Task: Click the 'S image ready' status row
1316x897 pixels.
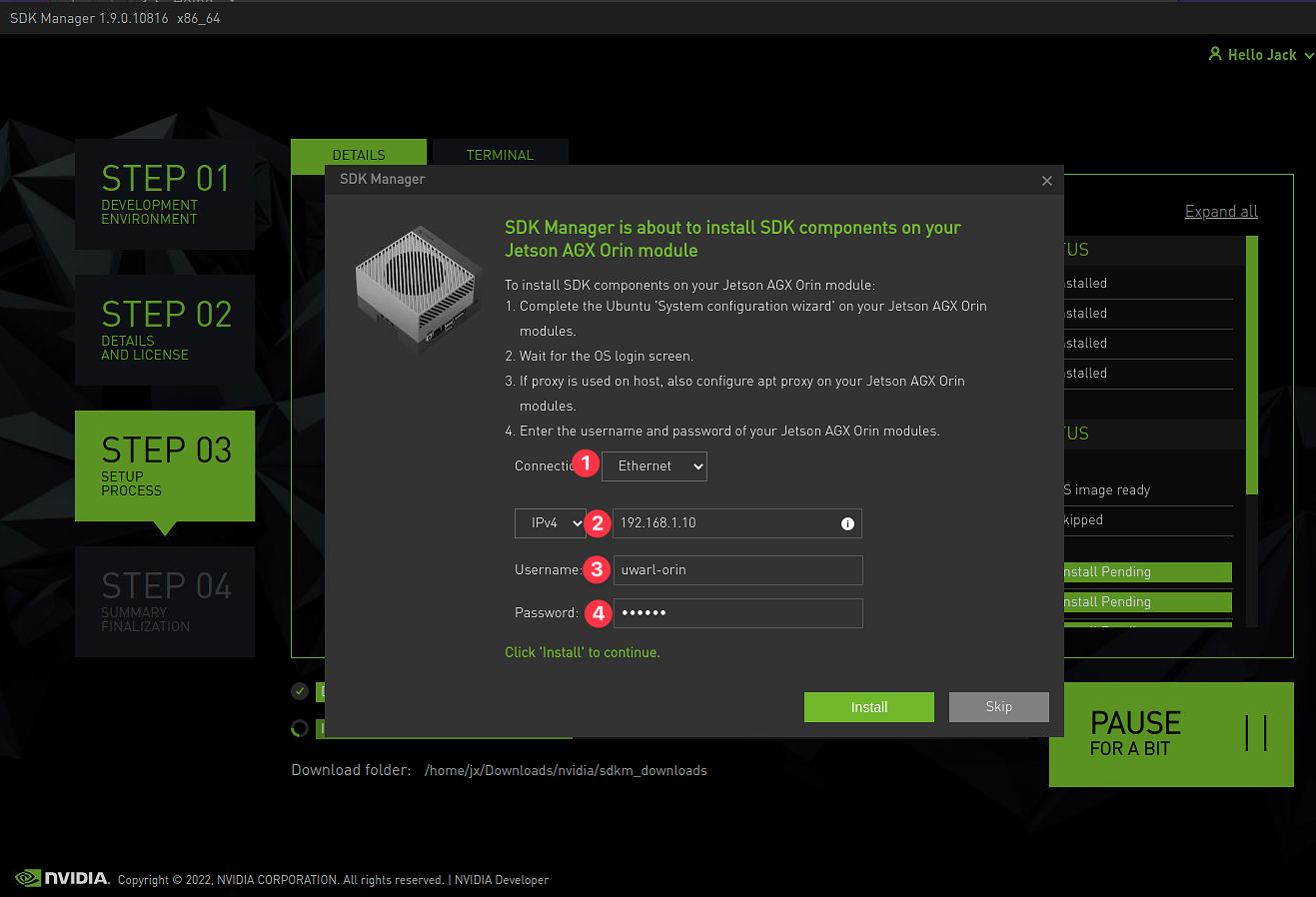Action: (1147, 490)
